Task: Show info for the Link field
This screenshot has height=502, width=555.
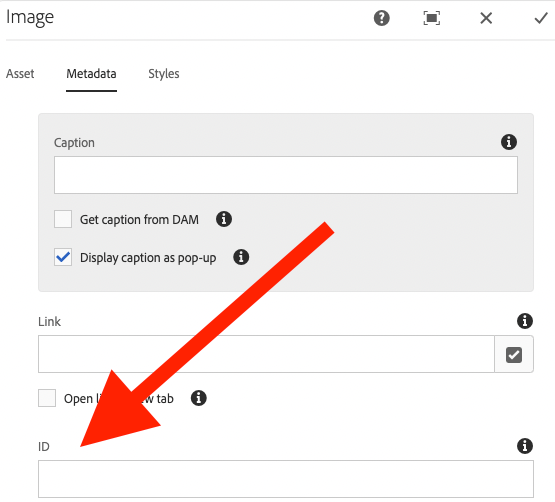Action: [525, 321]
